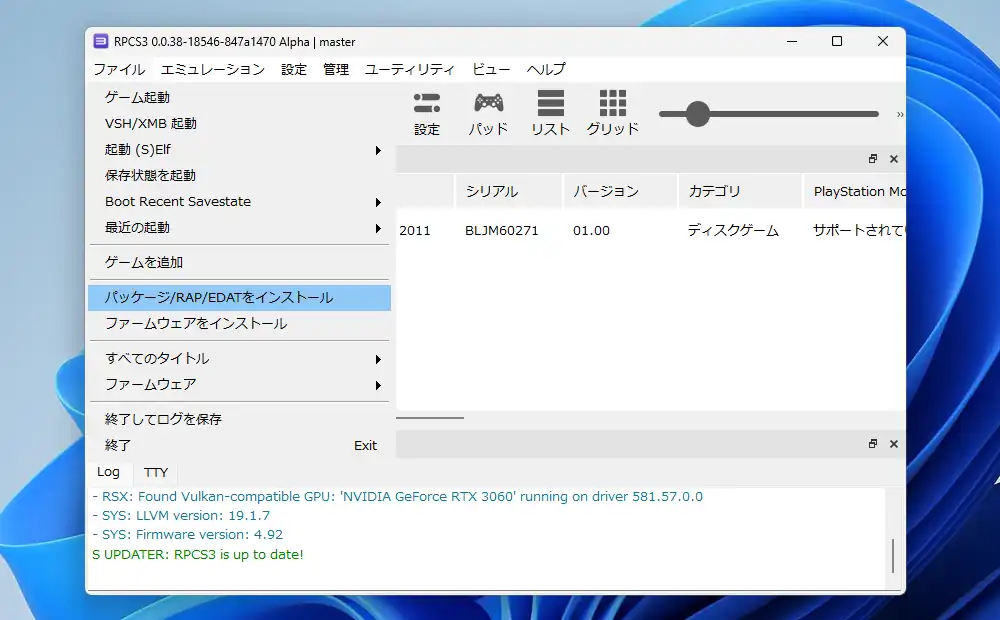Click the RPCS3 logo in the title bar
Image resolution: width=1000 pixels, height=620 pixels.
coord(101,41)
